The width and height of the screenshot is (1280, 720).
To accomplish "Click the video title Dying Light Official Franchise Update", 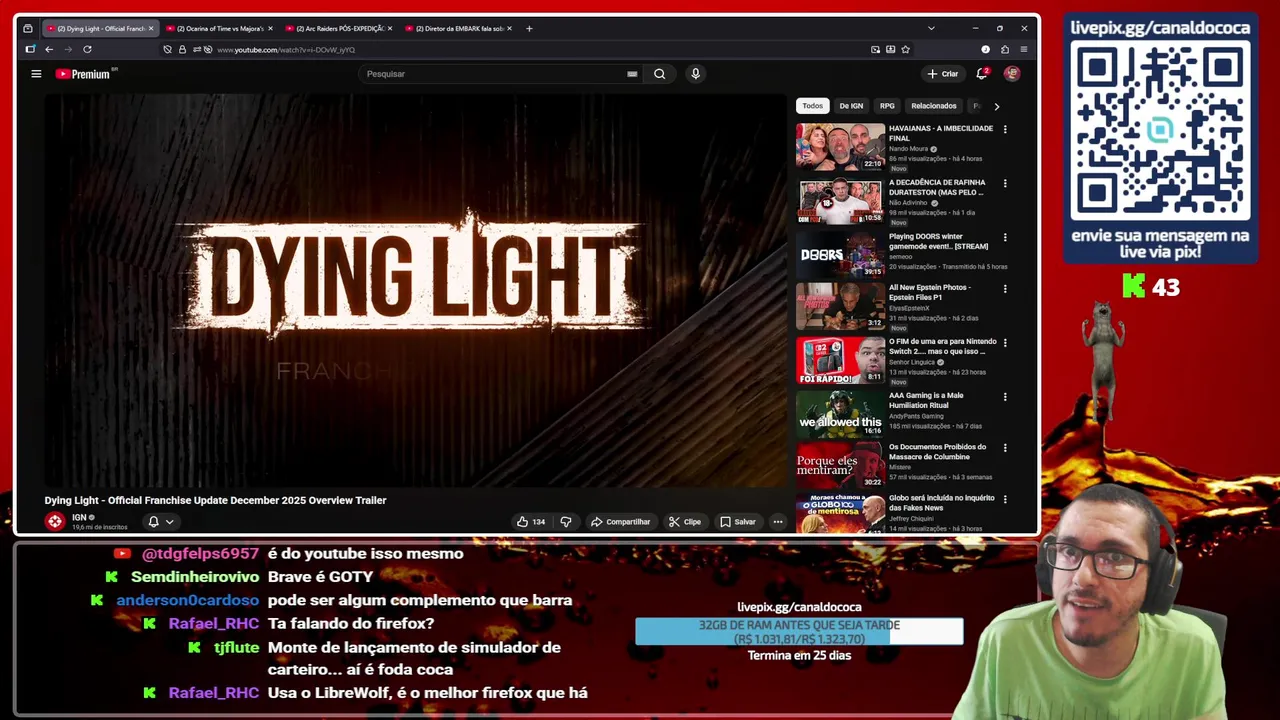I will (215, 500).
